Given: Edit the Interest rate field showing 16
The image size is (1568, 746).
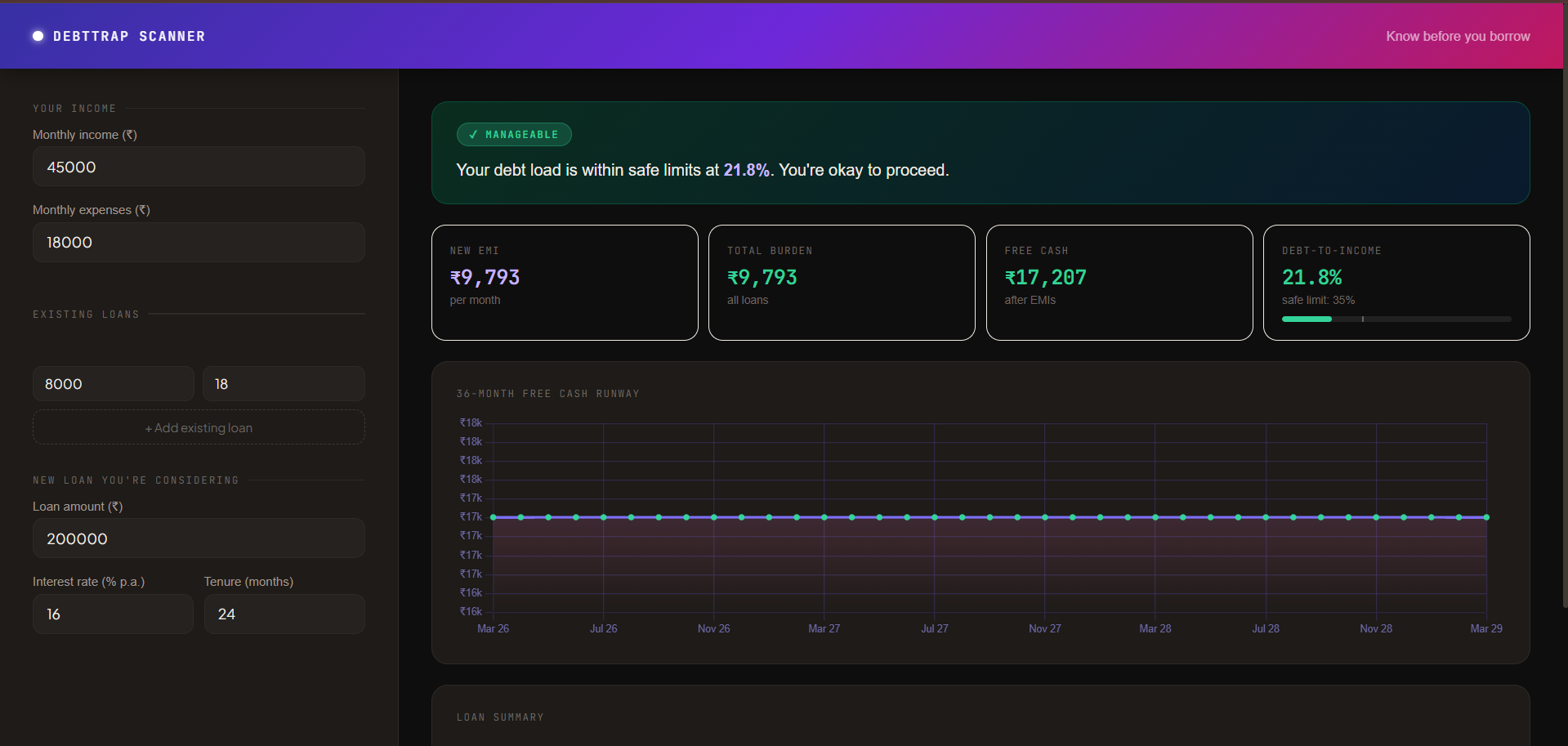Looking at the screenshot, I should tap(113, 614).
